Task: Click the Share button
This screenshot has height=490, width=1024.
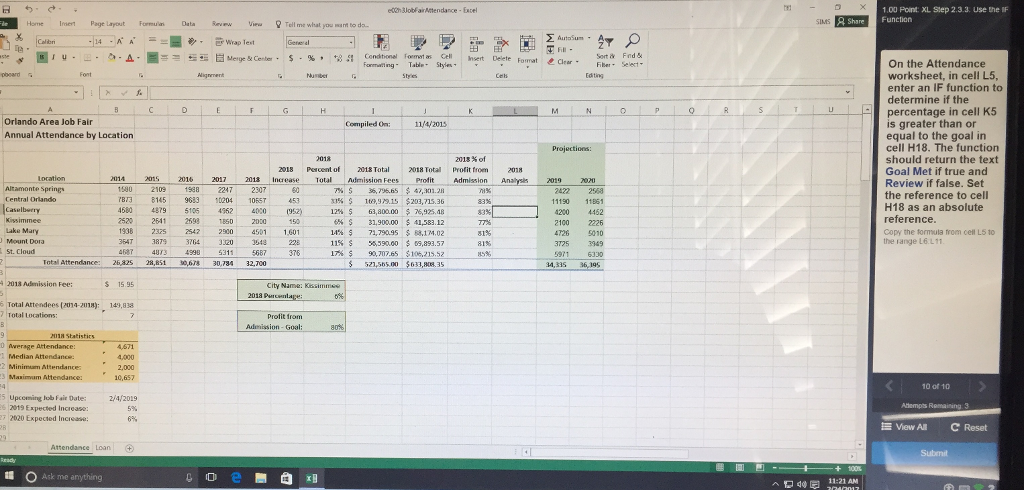Action: (850, 21)
